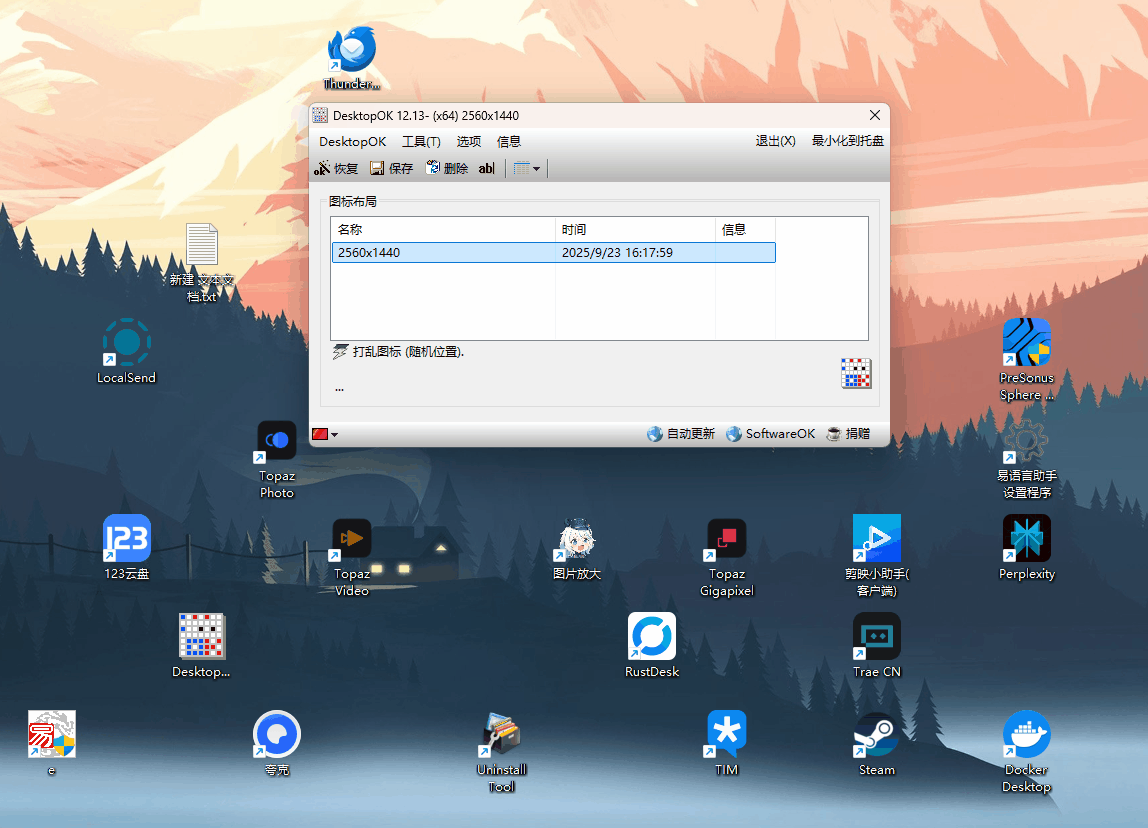Viewport: 1148px width, 828px height.
Task: Launch Topaz Video
Action: (x=351, y=538)
